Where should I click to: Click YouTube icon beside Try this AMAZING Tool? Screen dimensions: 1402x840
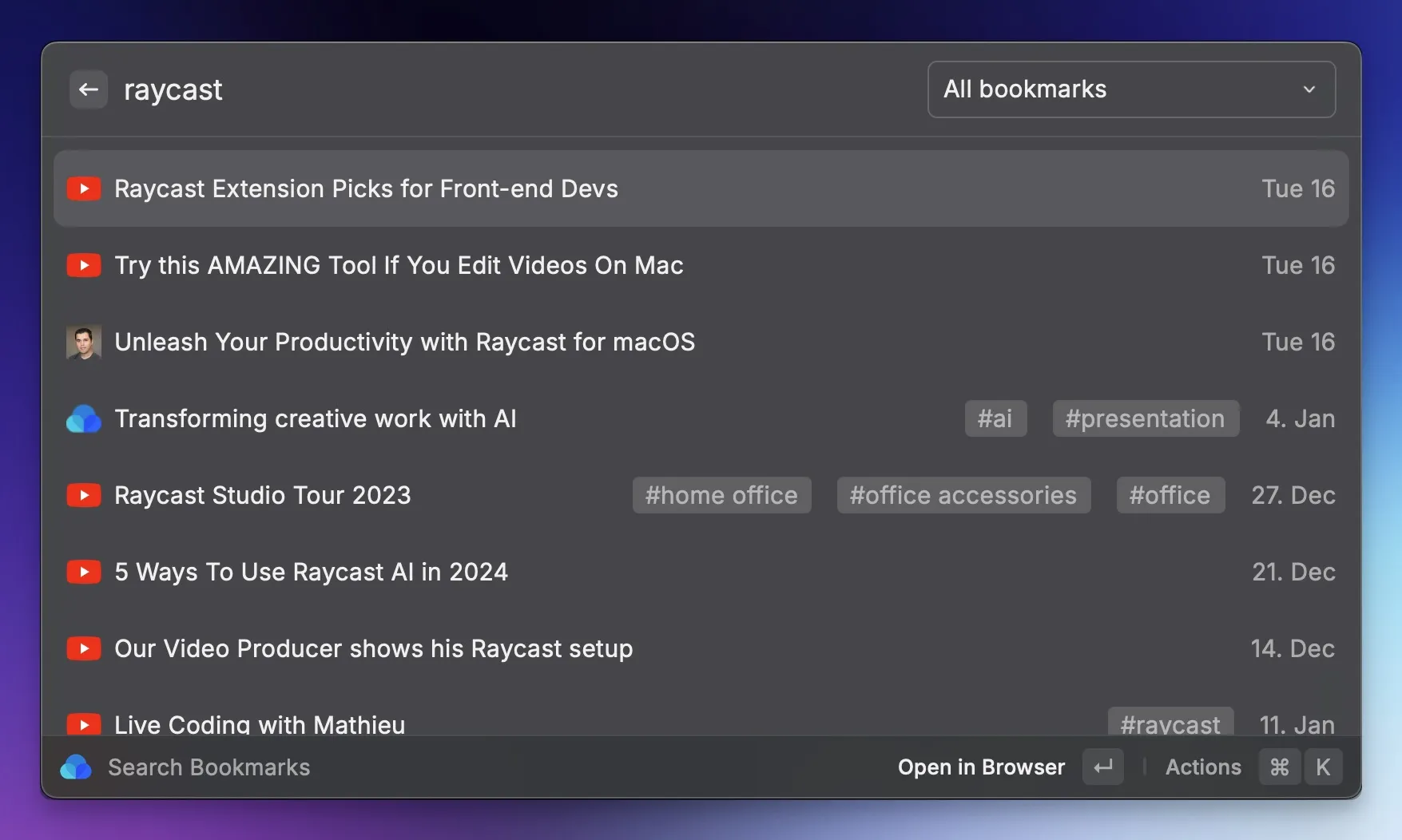[84, 265]
